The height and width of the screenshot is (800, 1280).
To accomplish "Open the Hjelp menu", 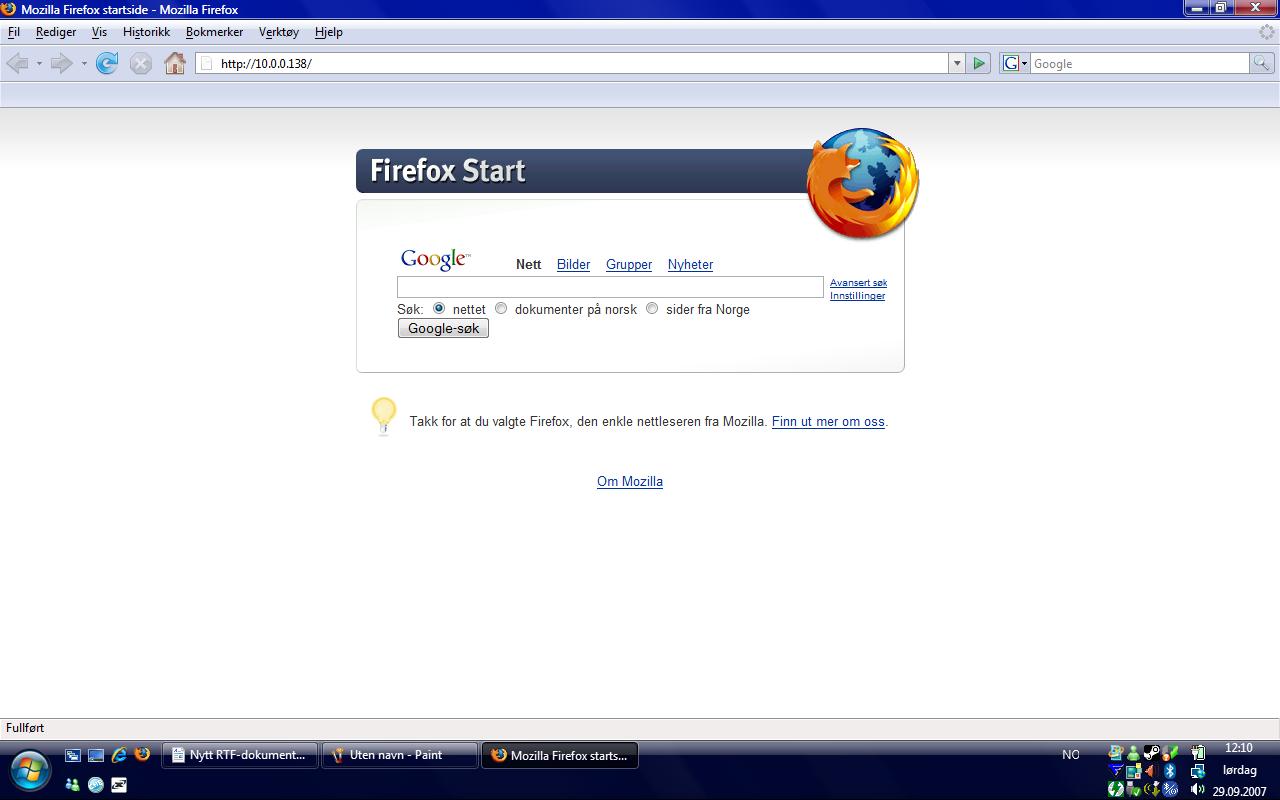I will [x=329, y=32].
